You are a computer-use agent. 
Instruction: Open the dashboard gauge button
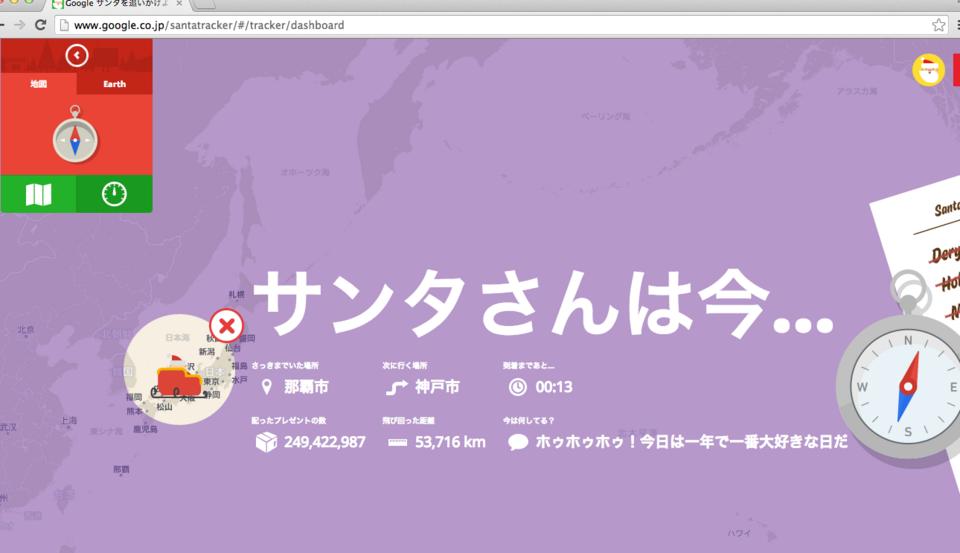(x=114, y=194)
